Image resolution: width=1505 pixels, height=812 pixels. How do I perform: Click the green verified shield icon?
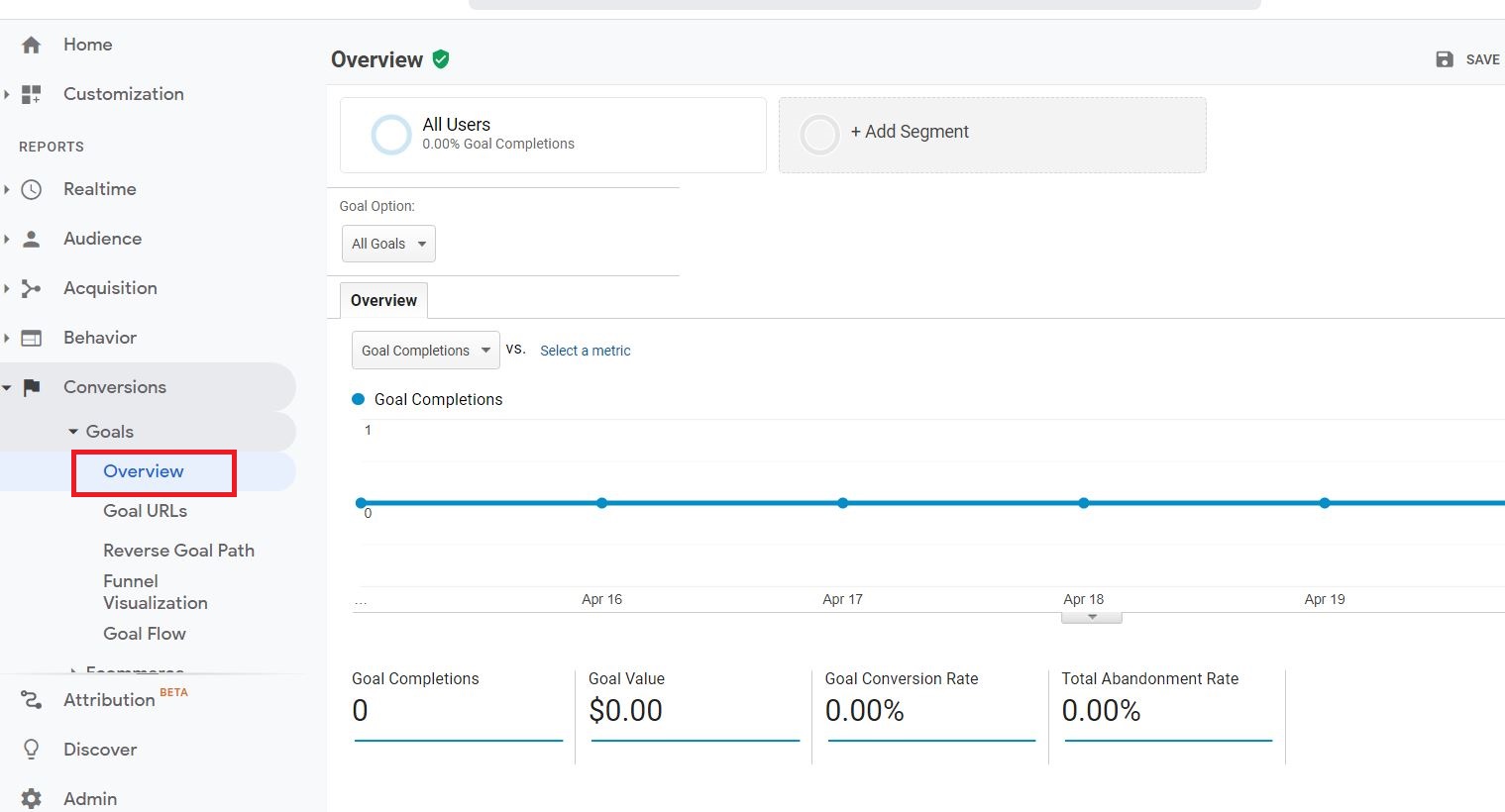point(441,59)
